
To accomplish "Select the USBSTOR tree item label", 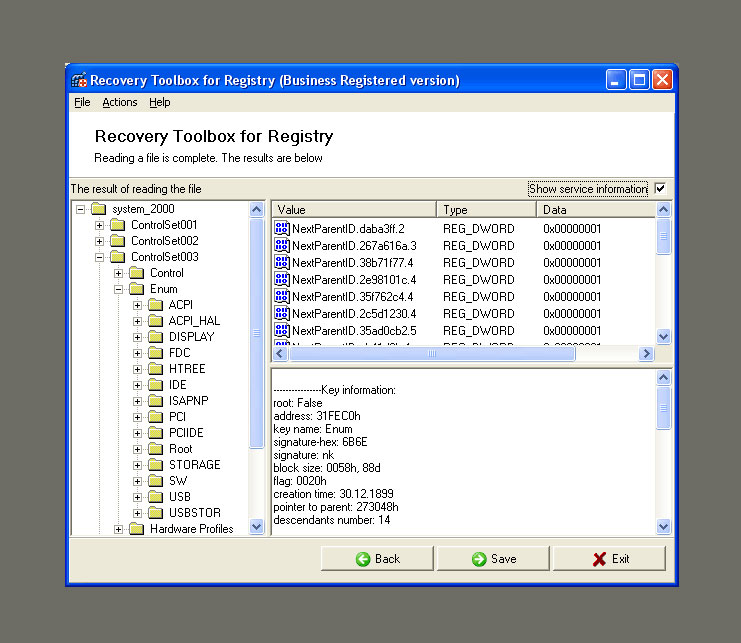I will (x=195, y=513).
